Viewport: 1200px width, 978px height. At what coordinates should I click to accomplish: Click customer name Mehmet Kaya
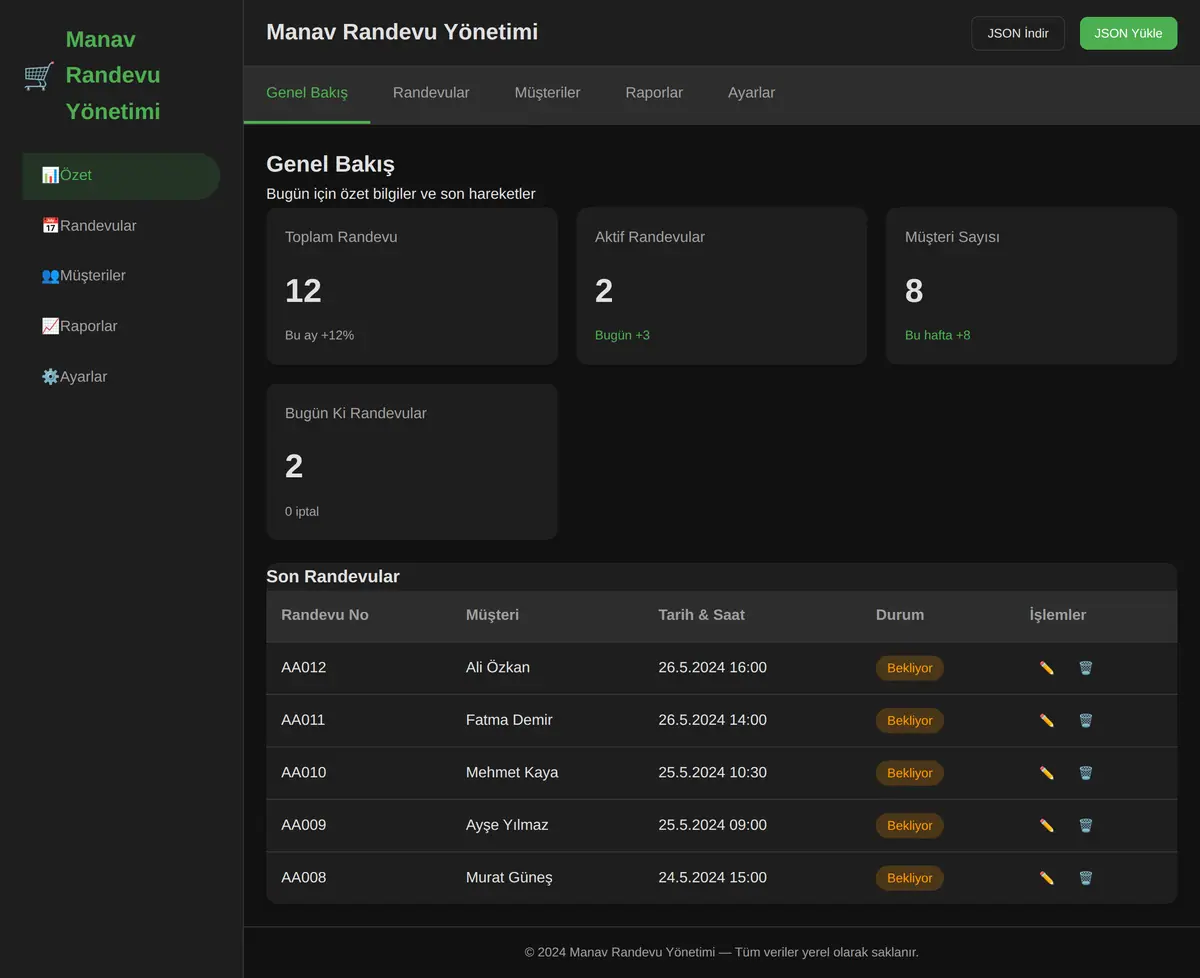tap(512, 772)
